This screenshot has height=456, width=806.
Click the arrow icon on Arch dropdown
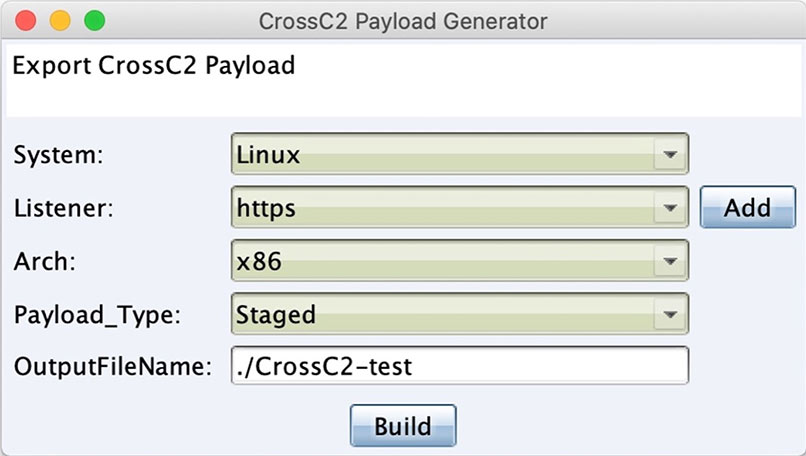tap(670, 261)
